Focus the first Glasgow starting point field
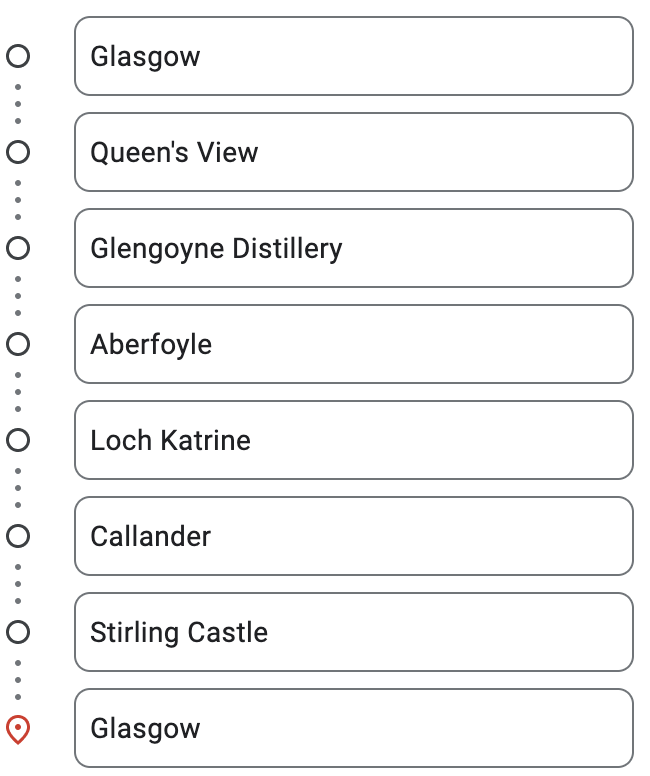 354,56
